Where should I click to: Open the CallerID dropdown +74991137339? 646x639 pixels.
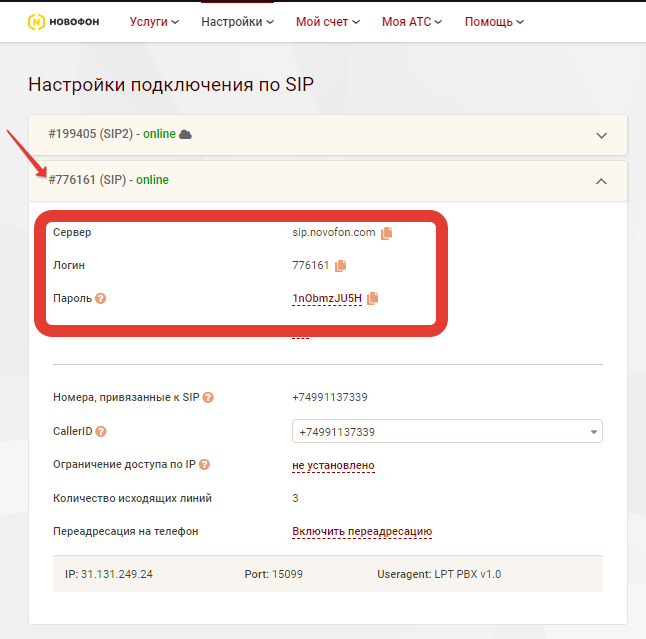(x=447, y=431)
